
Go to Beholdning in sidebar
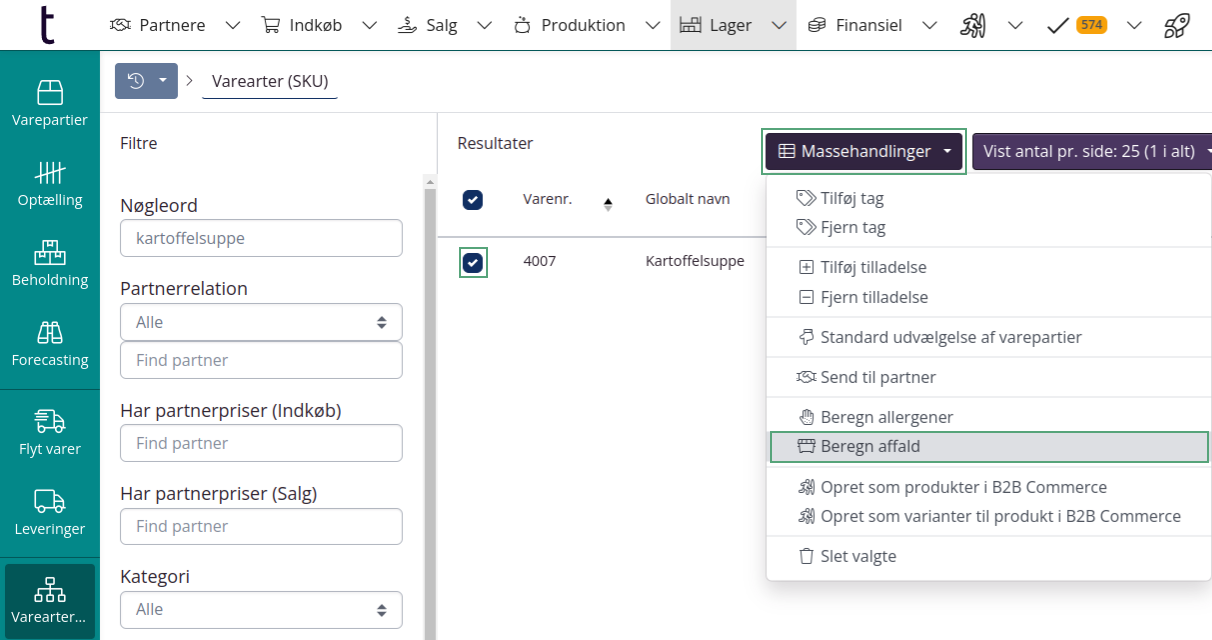(x=50, y=264)
